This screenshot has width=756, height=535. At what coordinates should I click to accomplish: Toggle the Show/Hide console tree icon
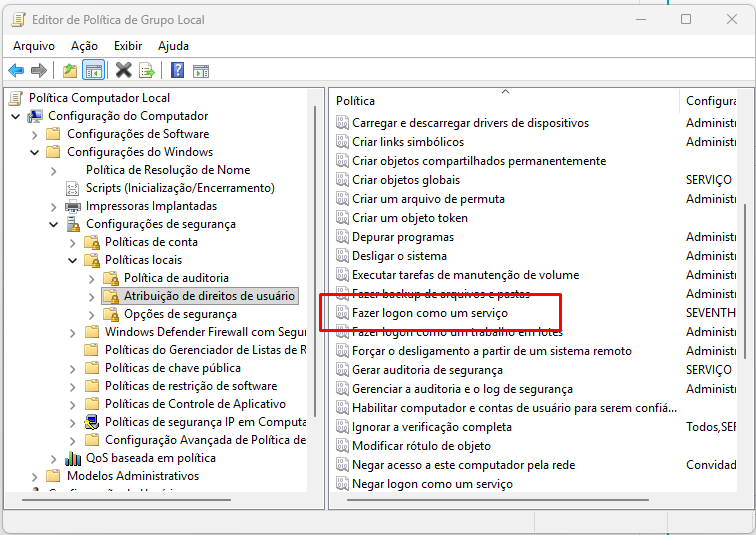(94, 70)
